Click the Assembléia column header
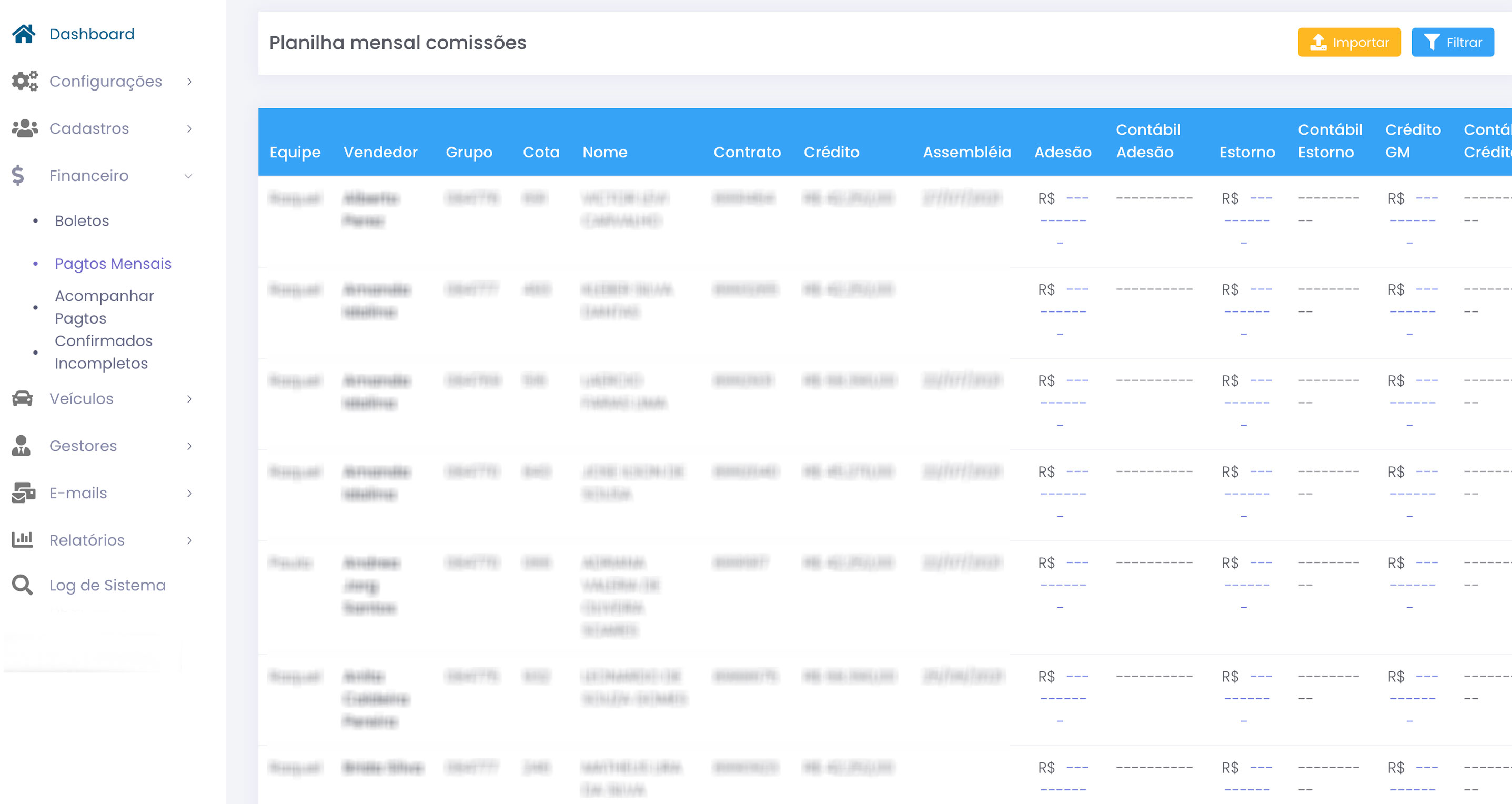This screenshot has width=1512, height=804. 967,152
